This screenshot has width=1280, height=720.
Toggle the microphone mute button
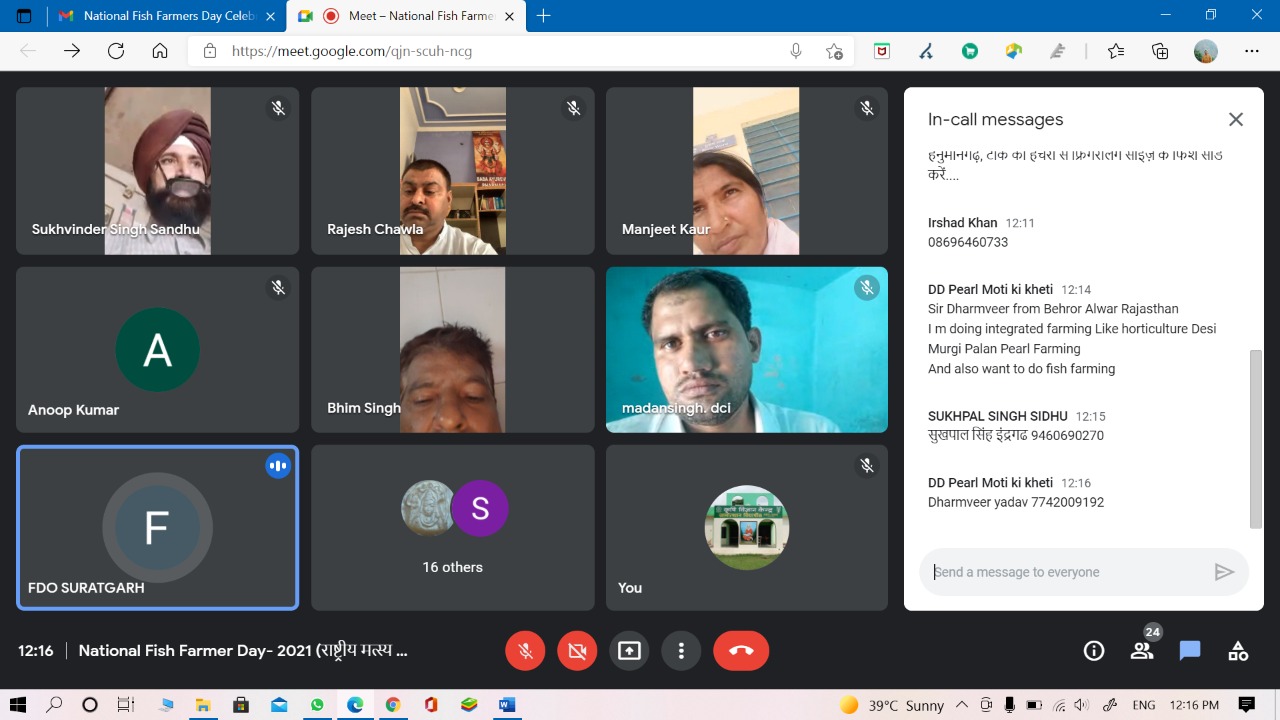tap(525, 651)
